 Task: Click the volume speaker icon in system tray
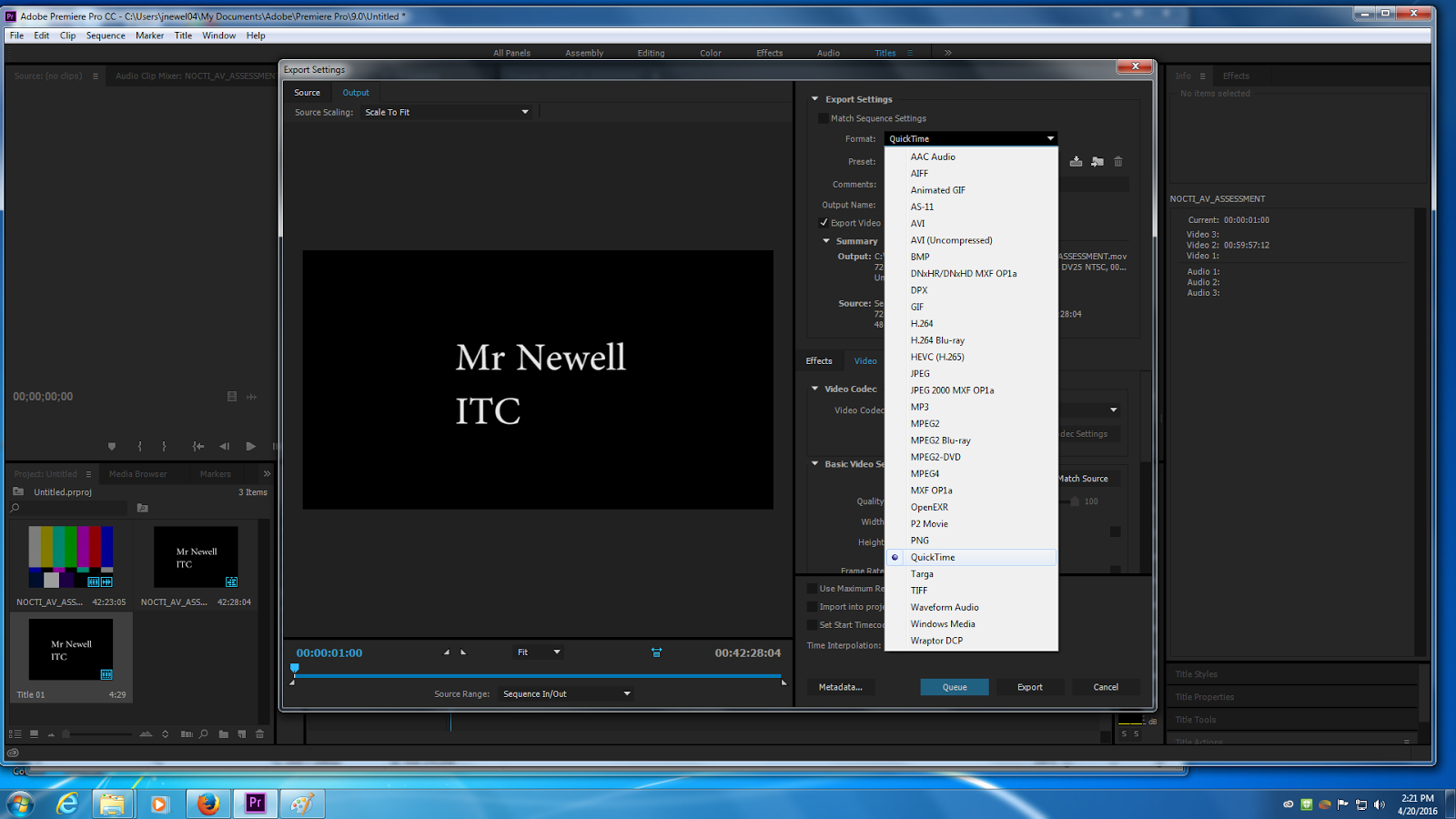[x=1380, y=804]
